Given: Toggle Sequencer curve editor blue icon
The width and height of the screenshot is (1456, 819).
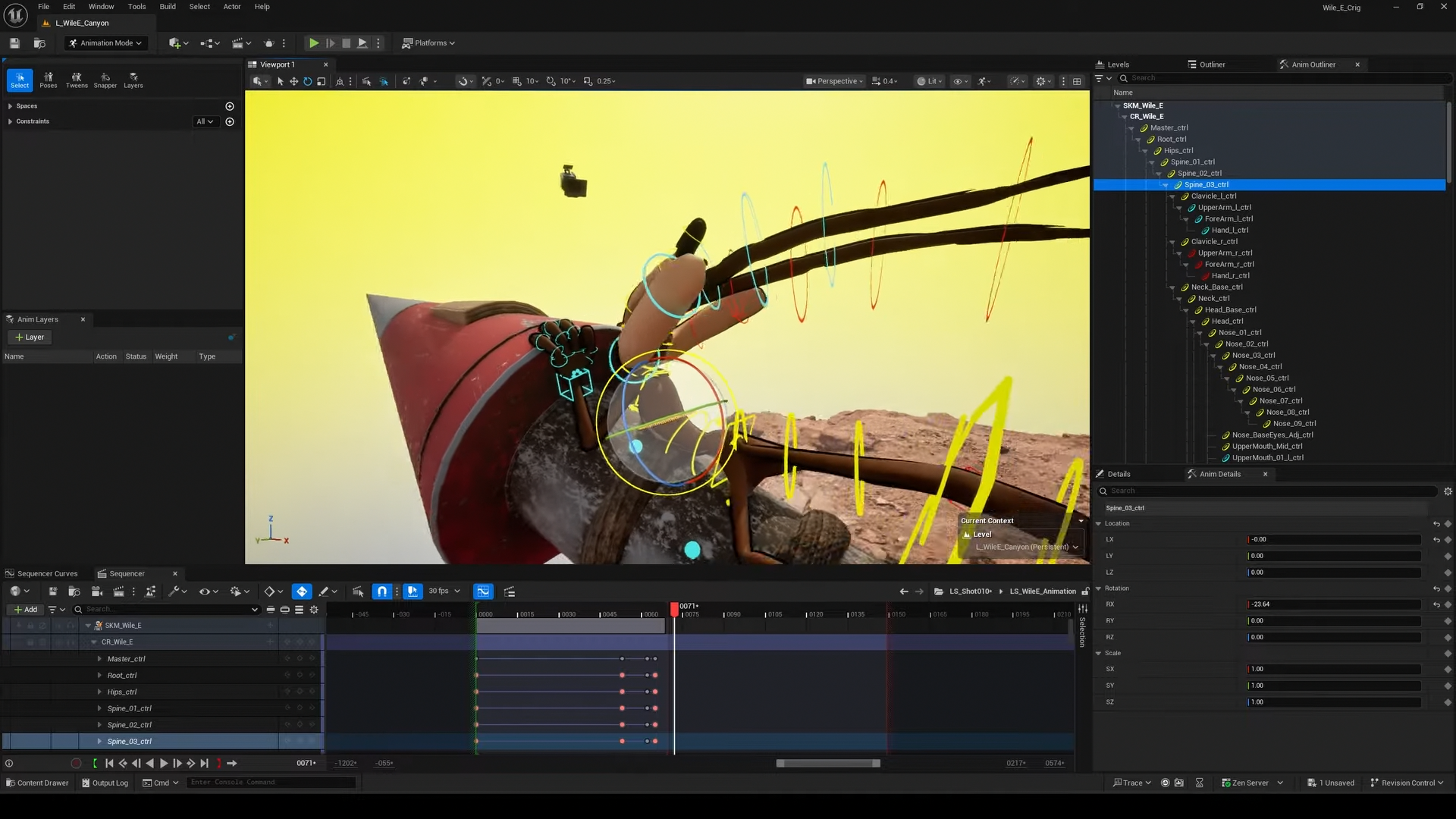Looking at the screenshot, I should 483,591.
